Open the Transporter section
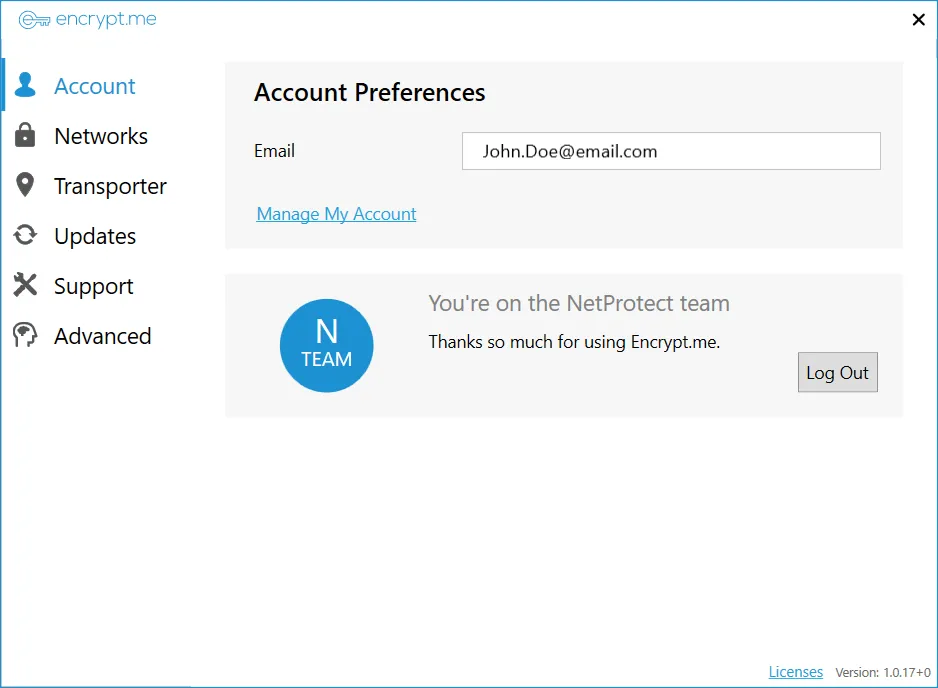This screenshot has height=688, width=938. pos(110,186)
